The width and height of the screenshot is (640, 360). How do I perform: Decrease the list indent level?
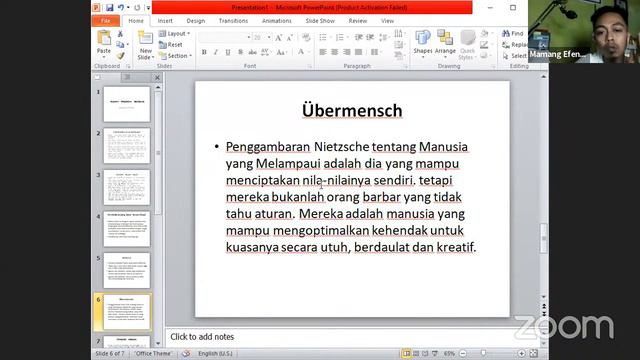coord(358,38)
